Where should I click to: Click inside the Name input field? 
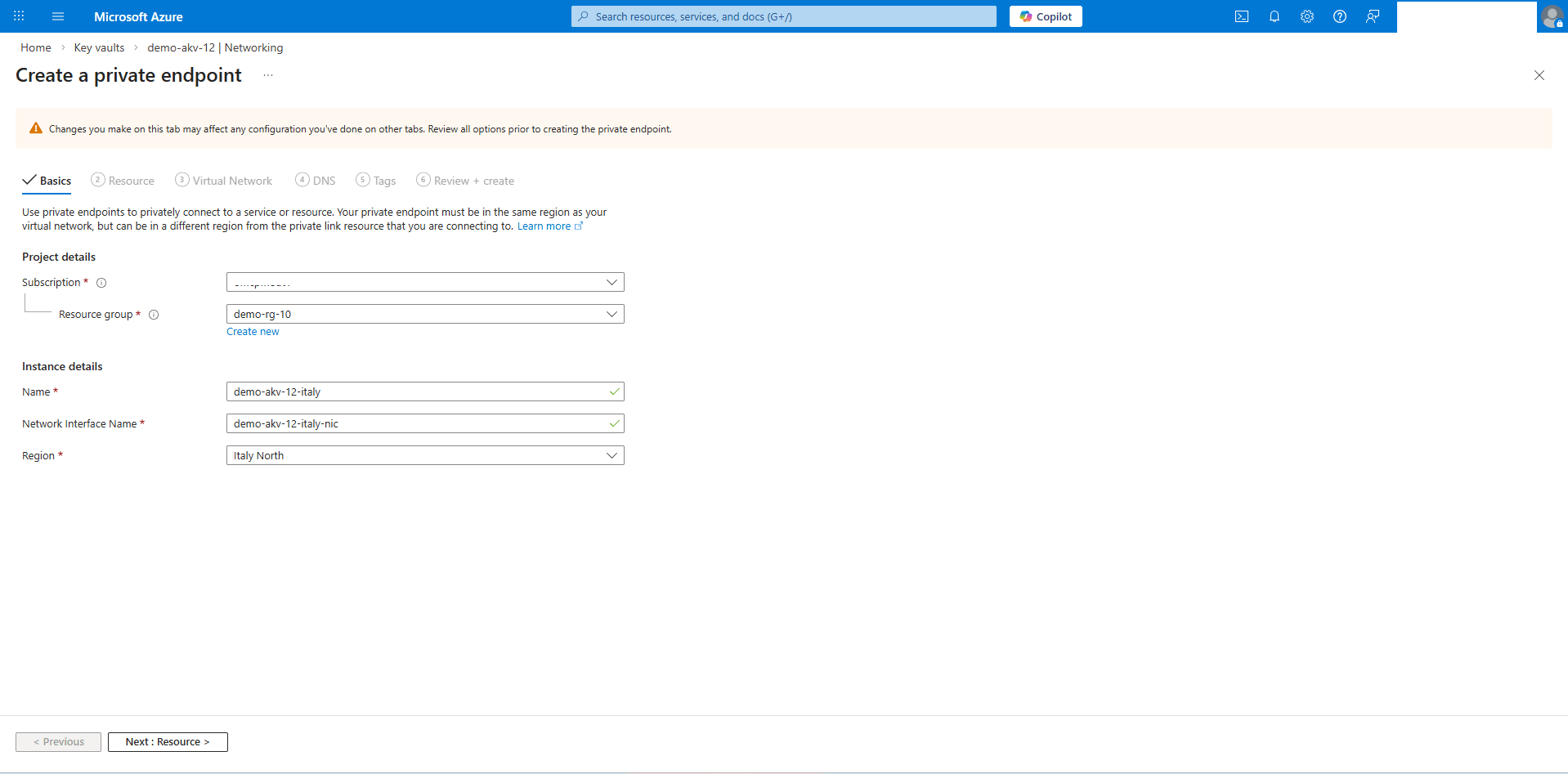click(409, 391)
